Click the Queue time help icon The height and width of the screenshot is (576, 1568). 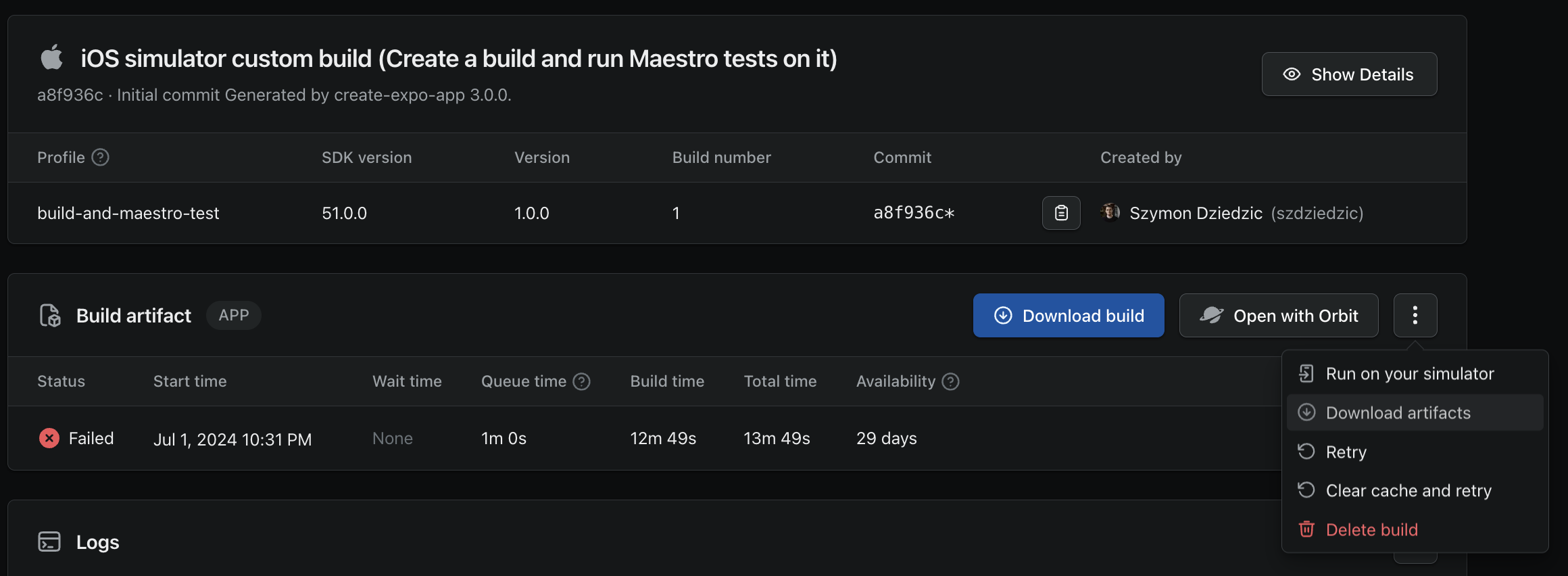tap(582, 382)
